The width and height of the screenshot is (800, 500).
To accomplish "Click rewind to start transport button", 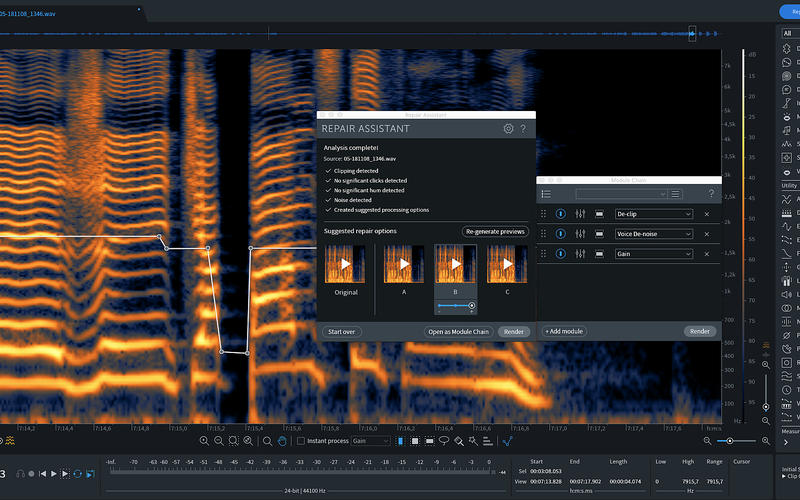I will pyautogui.click(x=42, y=473).
